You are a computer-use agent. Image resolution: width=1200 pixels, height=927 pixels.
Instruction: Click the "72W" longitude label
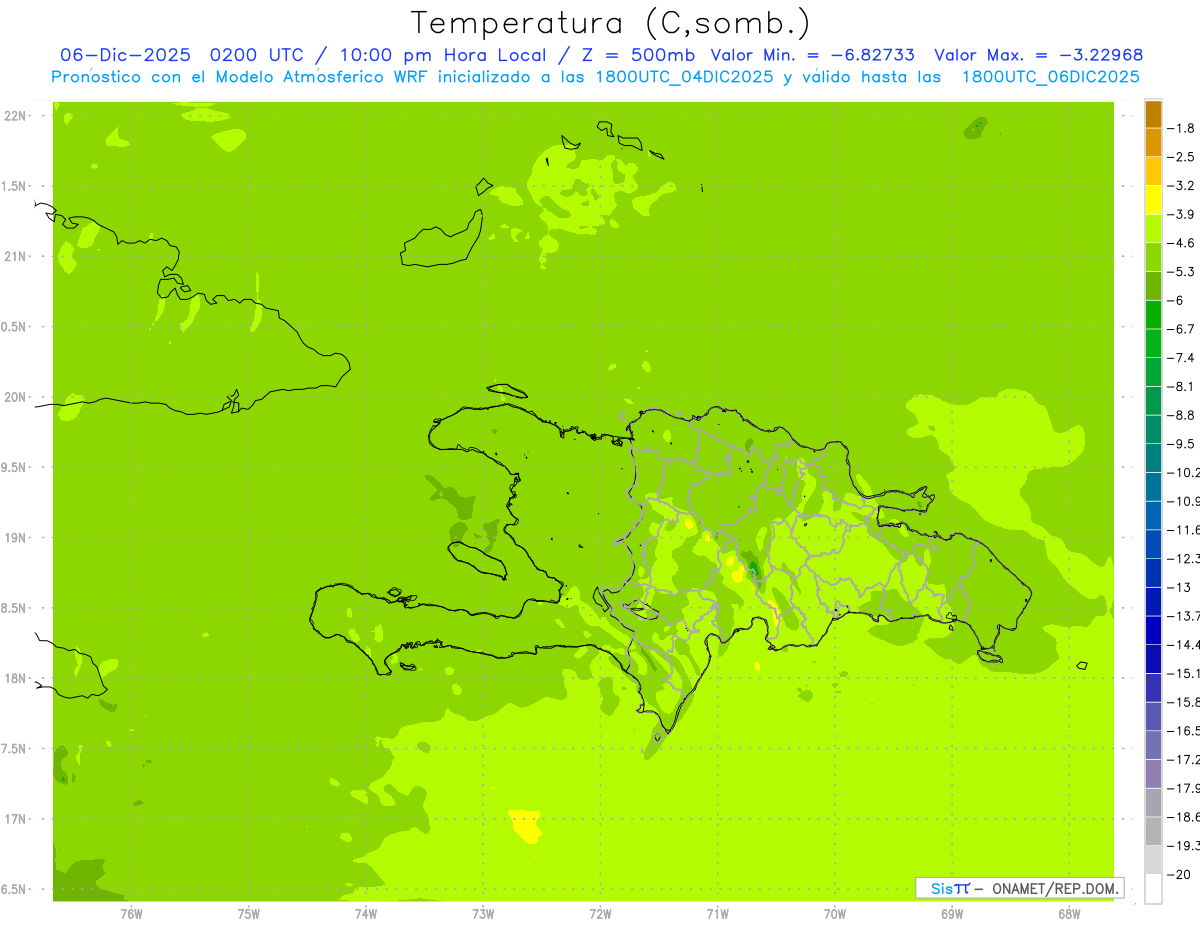[x=600, y=914]
